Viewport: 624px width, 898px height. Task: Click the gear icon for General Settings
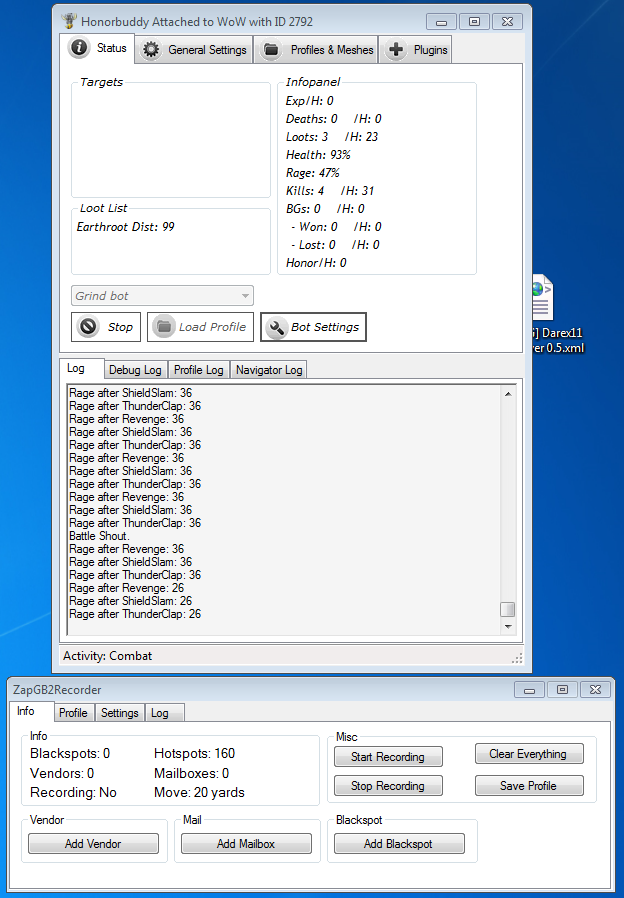(151, 50)
